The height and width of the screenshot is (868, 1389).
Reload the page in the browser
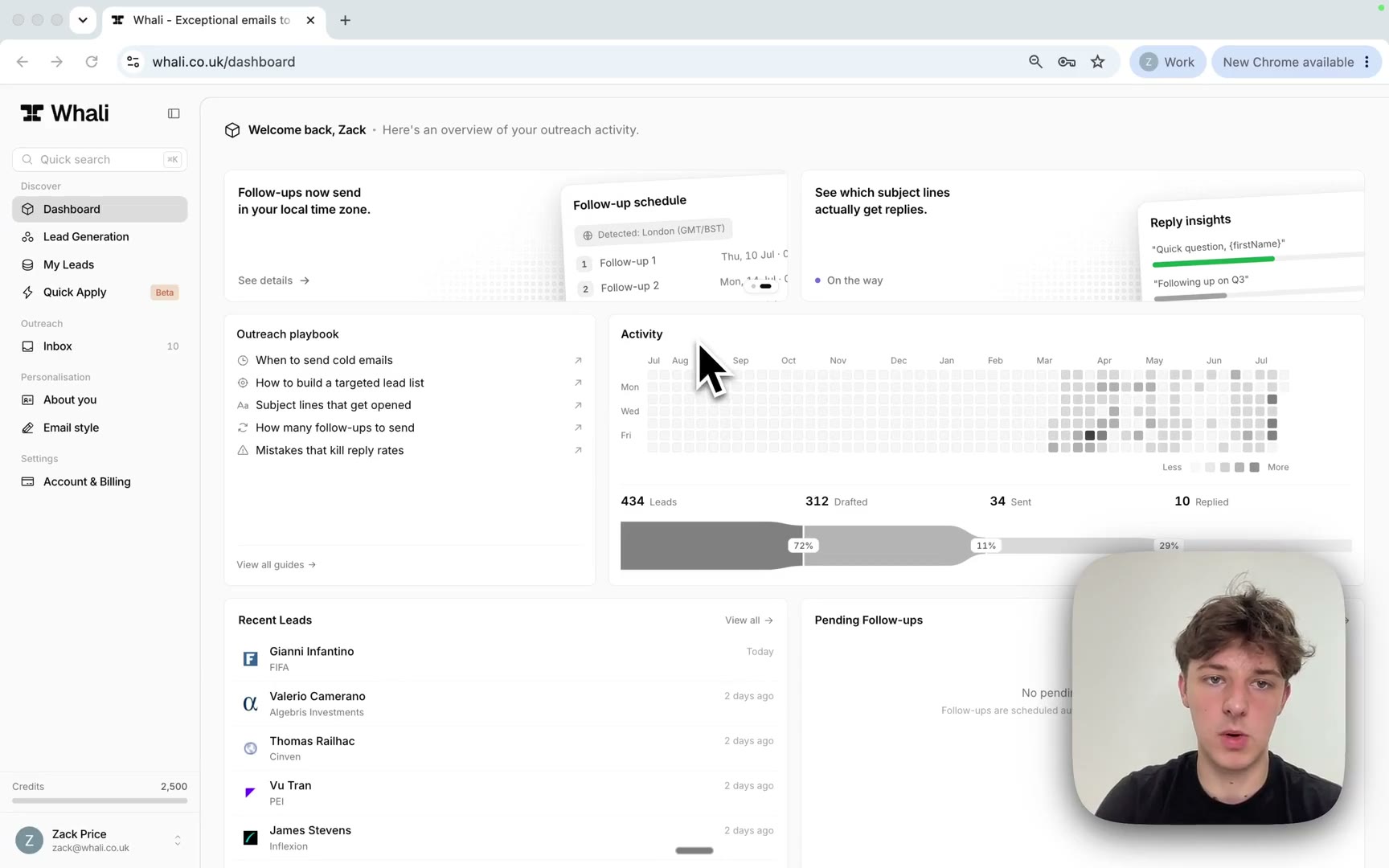click(92, 62)
